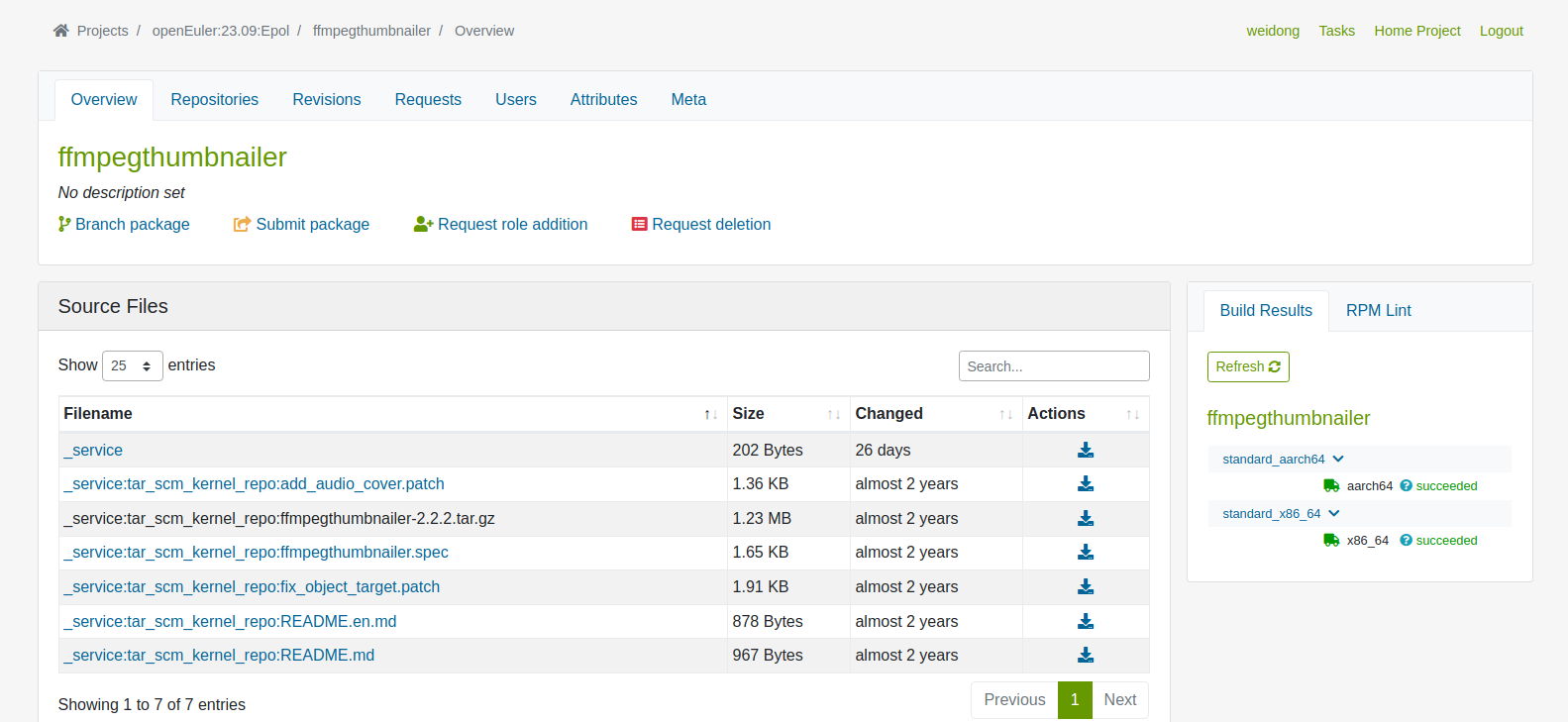The image size is (1568, 722).
Task: Download README.en.md file
Action: 1086,621
